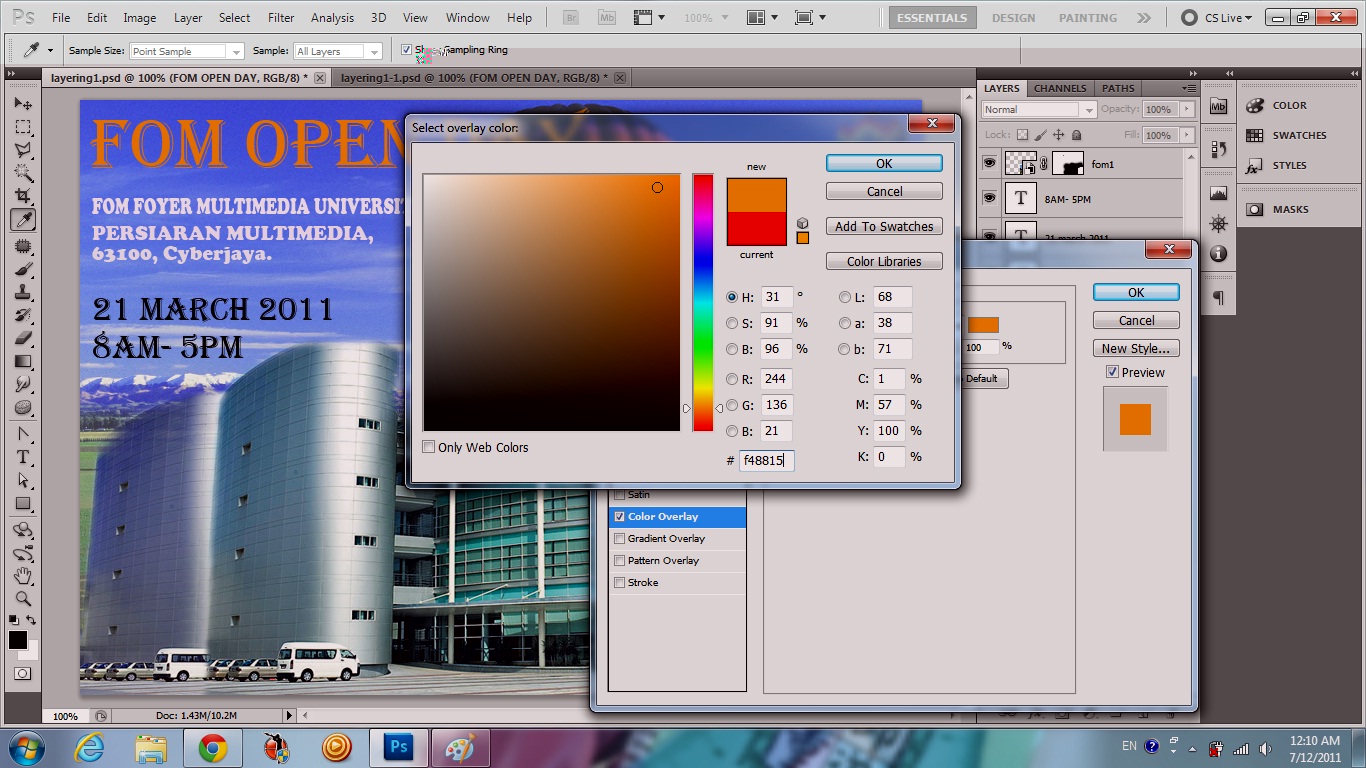
Task: Select the Hand tool
Action: click(x=23, y=576)
